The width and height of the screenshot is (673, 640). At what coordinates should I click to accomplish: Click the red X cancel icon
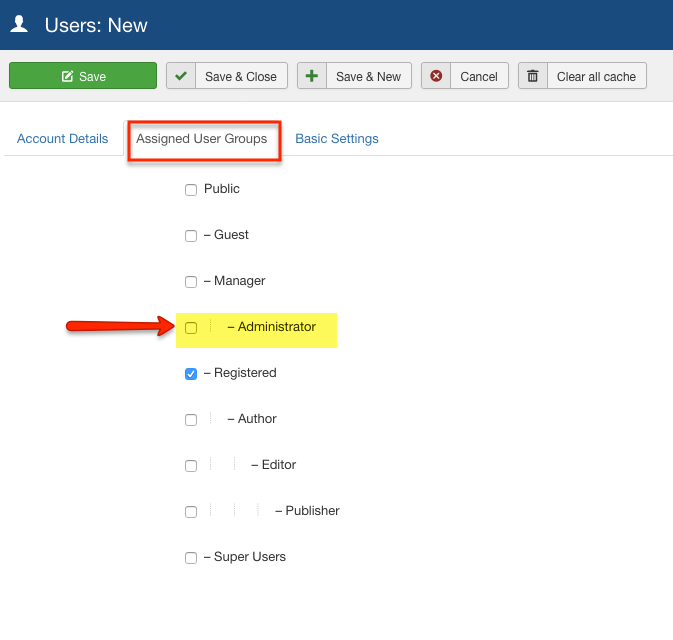click(436, 76)
